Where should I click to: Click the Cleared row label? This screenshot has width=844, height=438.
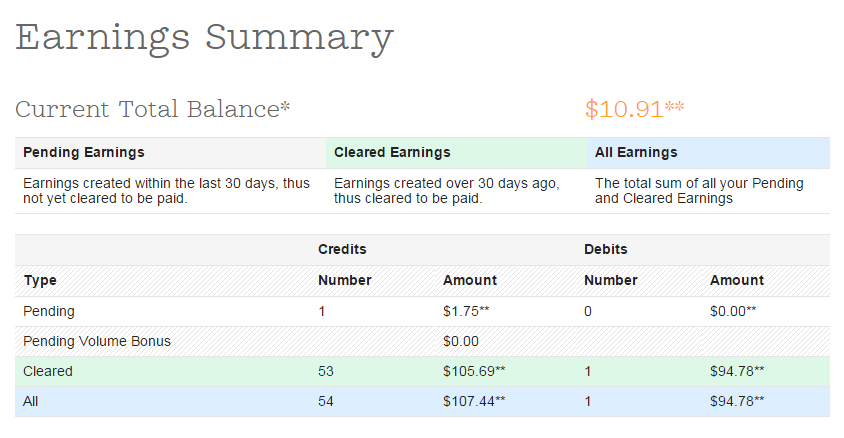pos(48,371)
